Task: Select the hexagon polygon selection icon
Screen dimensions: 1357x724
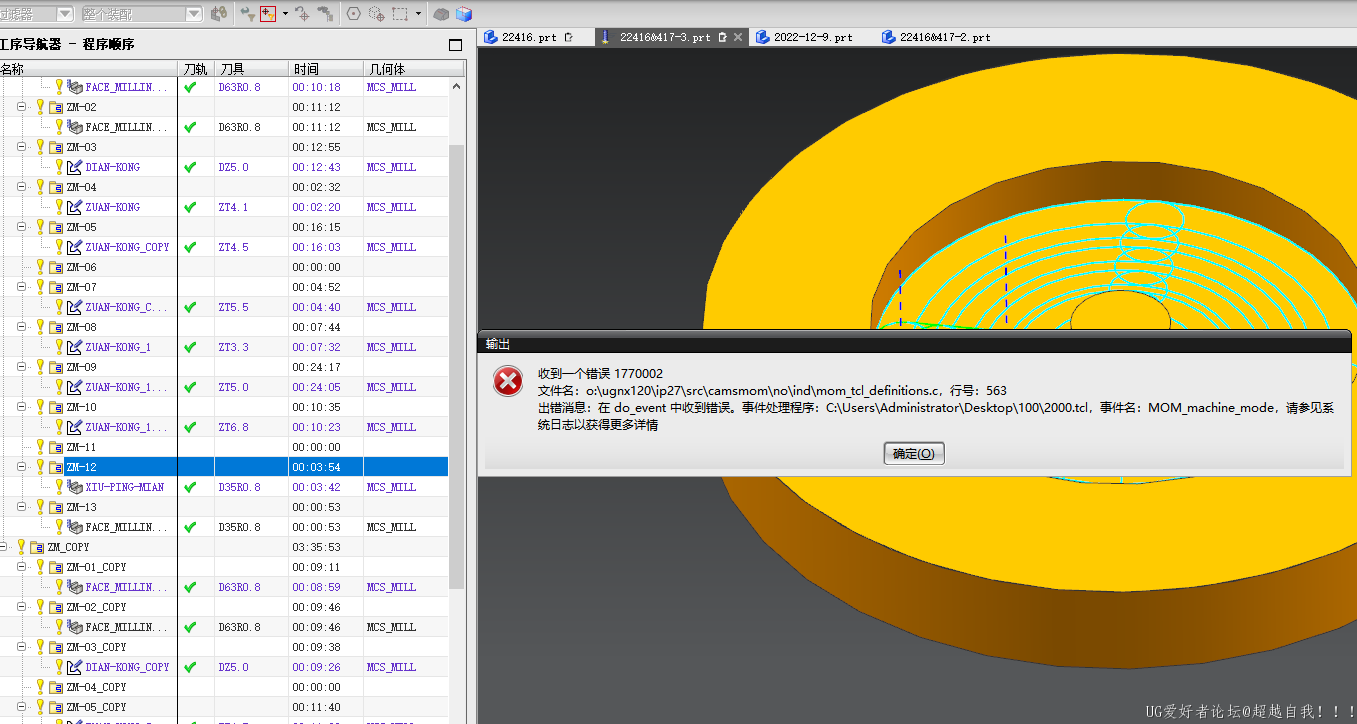Action: [x=354, y=14]
